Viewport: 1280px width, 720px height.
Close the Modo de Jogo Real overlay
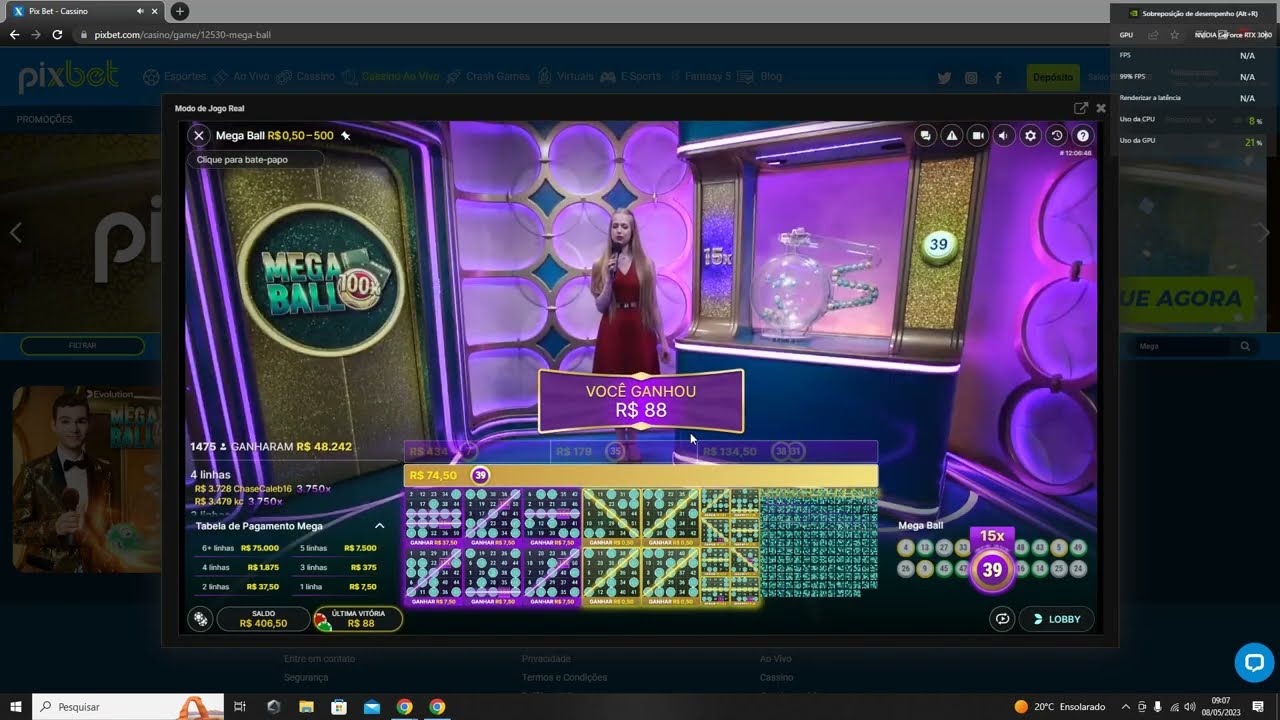click(1101, 108)
